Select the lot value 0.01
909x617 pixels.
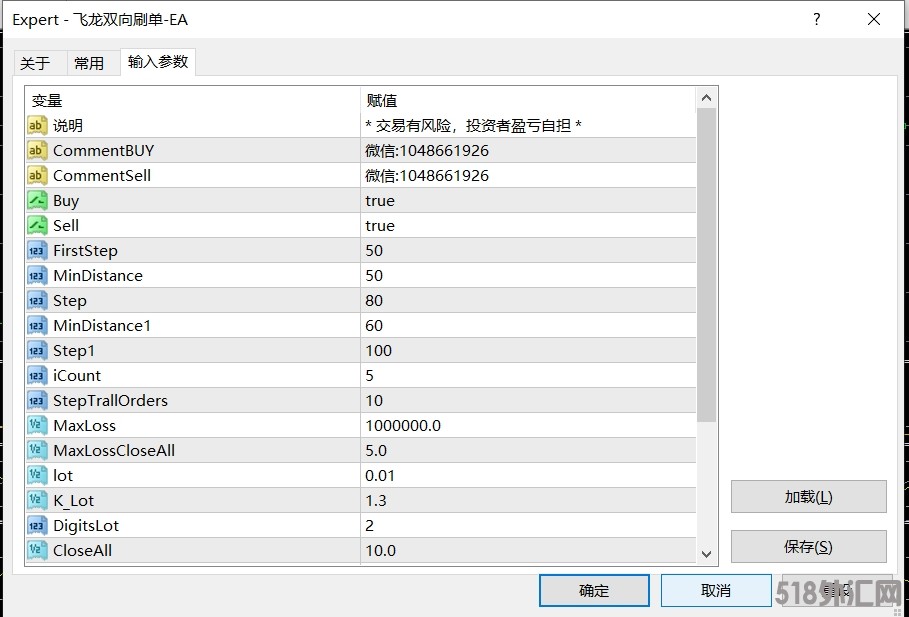[x=528, y=475]
